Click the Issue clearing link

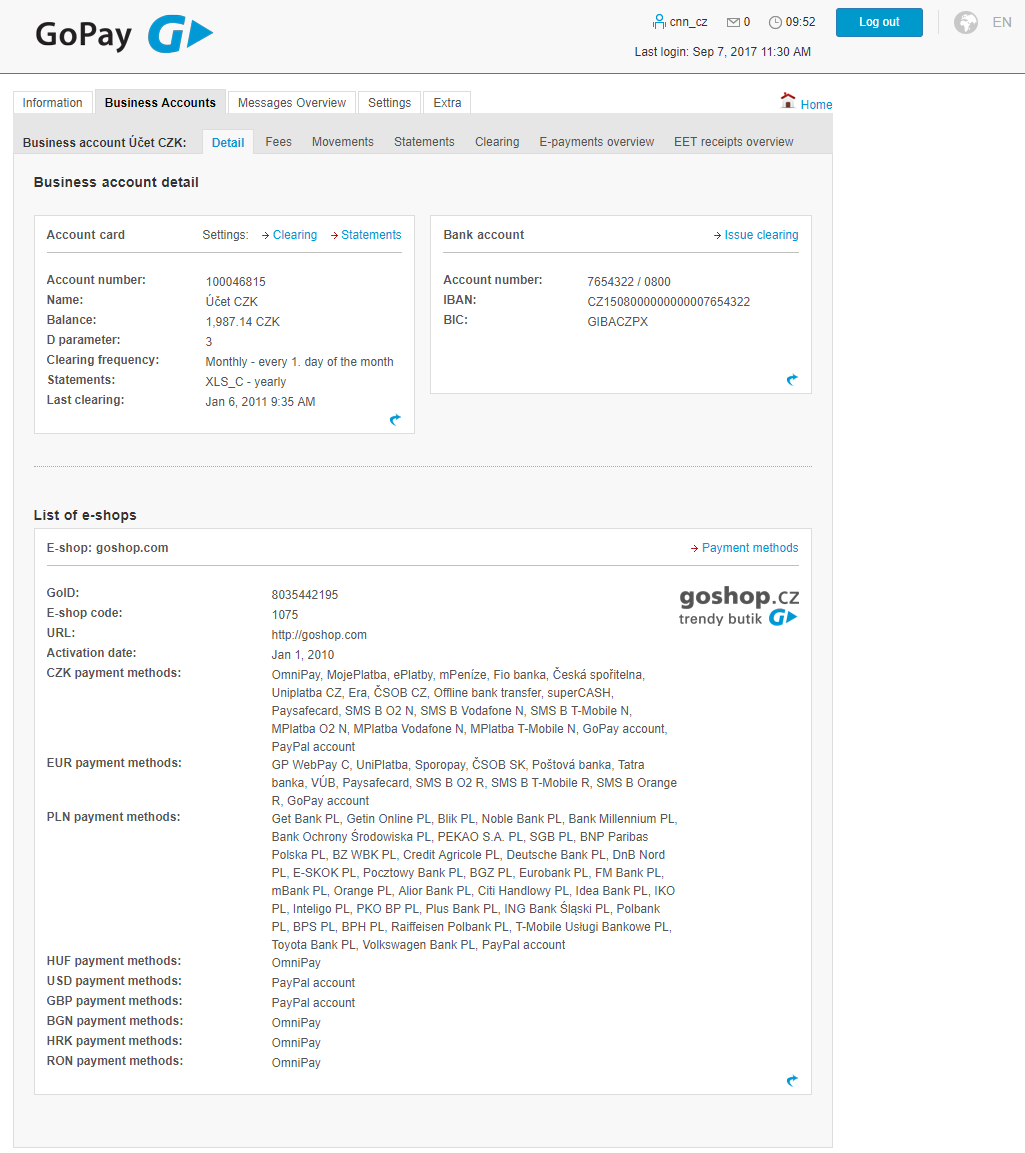pos(761,235)
